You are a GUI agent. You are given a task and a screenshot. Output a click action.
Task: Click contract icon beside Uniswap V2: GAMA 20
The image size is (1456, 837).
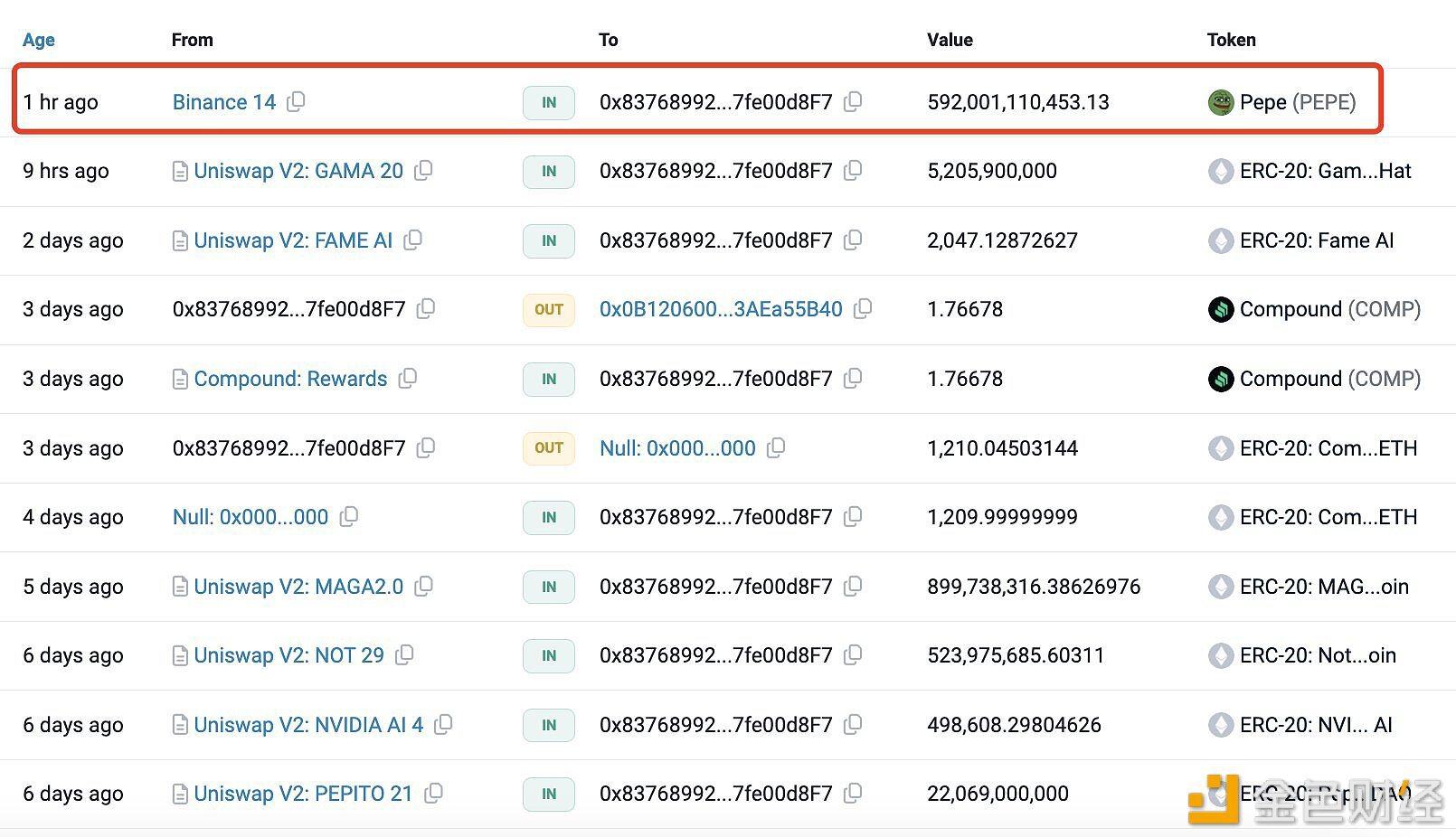(180, 171)
